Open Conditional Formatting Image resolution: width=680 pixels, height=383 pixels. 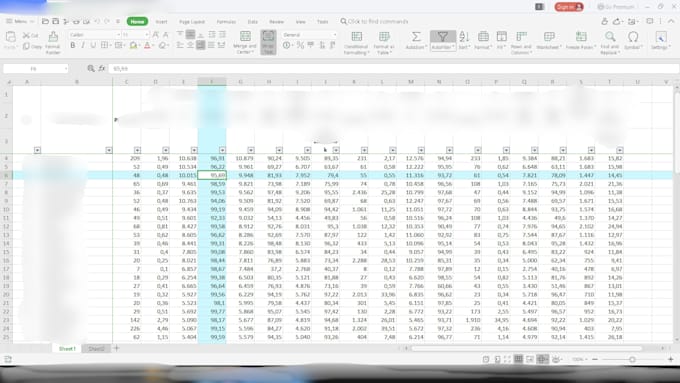356,43
